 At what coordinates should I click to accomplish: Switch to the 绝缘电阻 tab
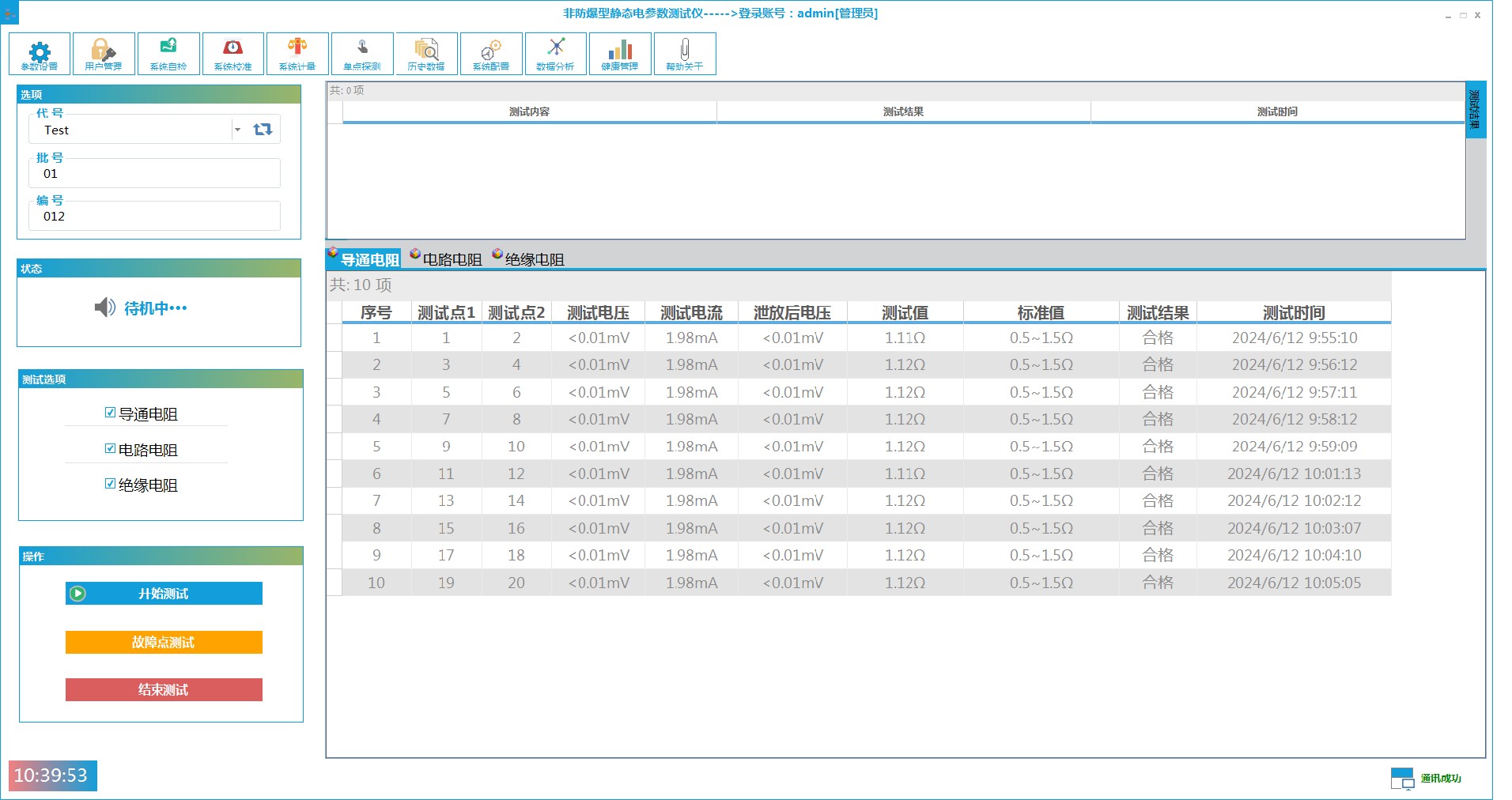pyautogui.click(x=529, y=259)
